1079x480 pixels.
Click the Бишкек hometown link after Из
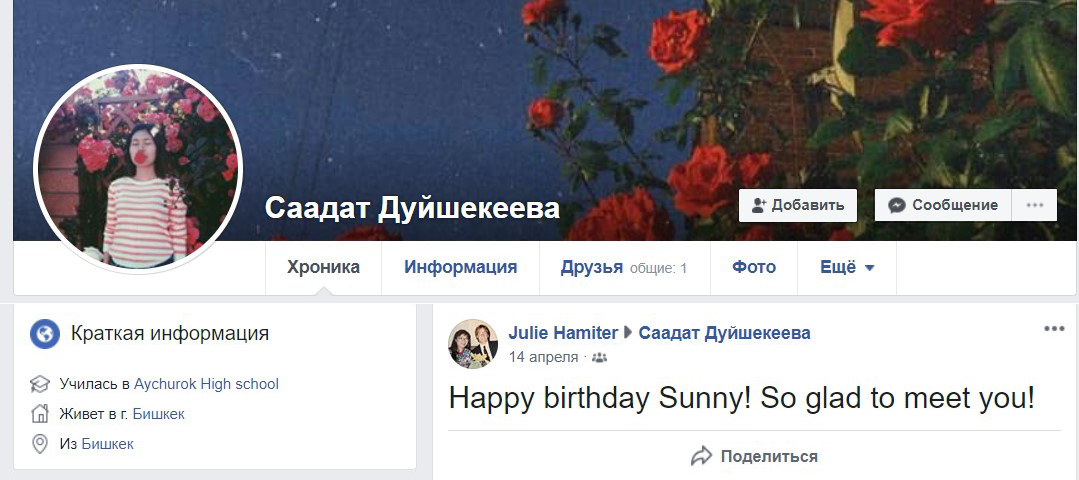point(107,444)
